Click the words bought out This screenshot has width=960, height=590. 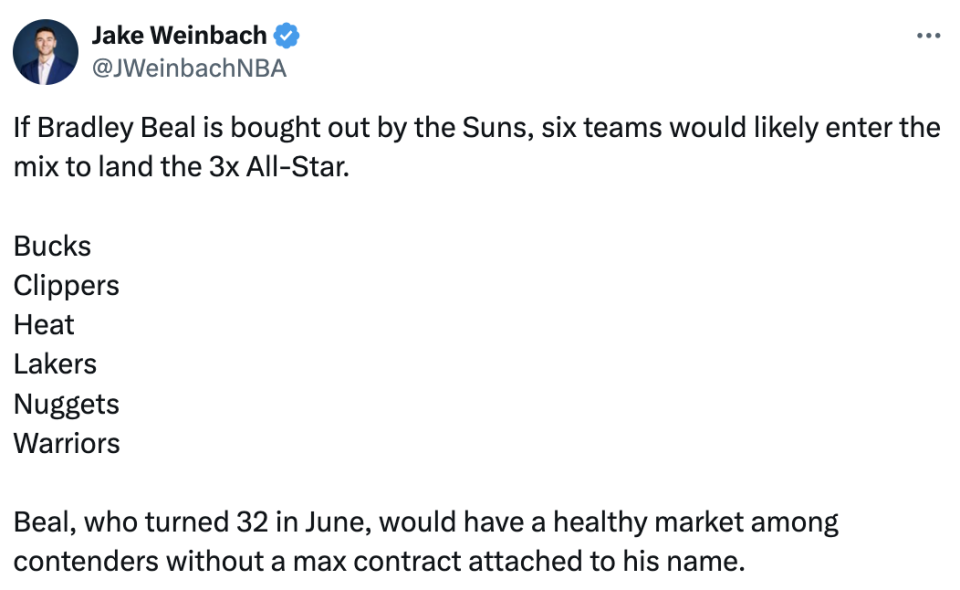pos(300,128)
